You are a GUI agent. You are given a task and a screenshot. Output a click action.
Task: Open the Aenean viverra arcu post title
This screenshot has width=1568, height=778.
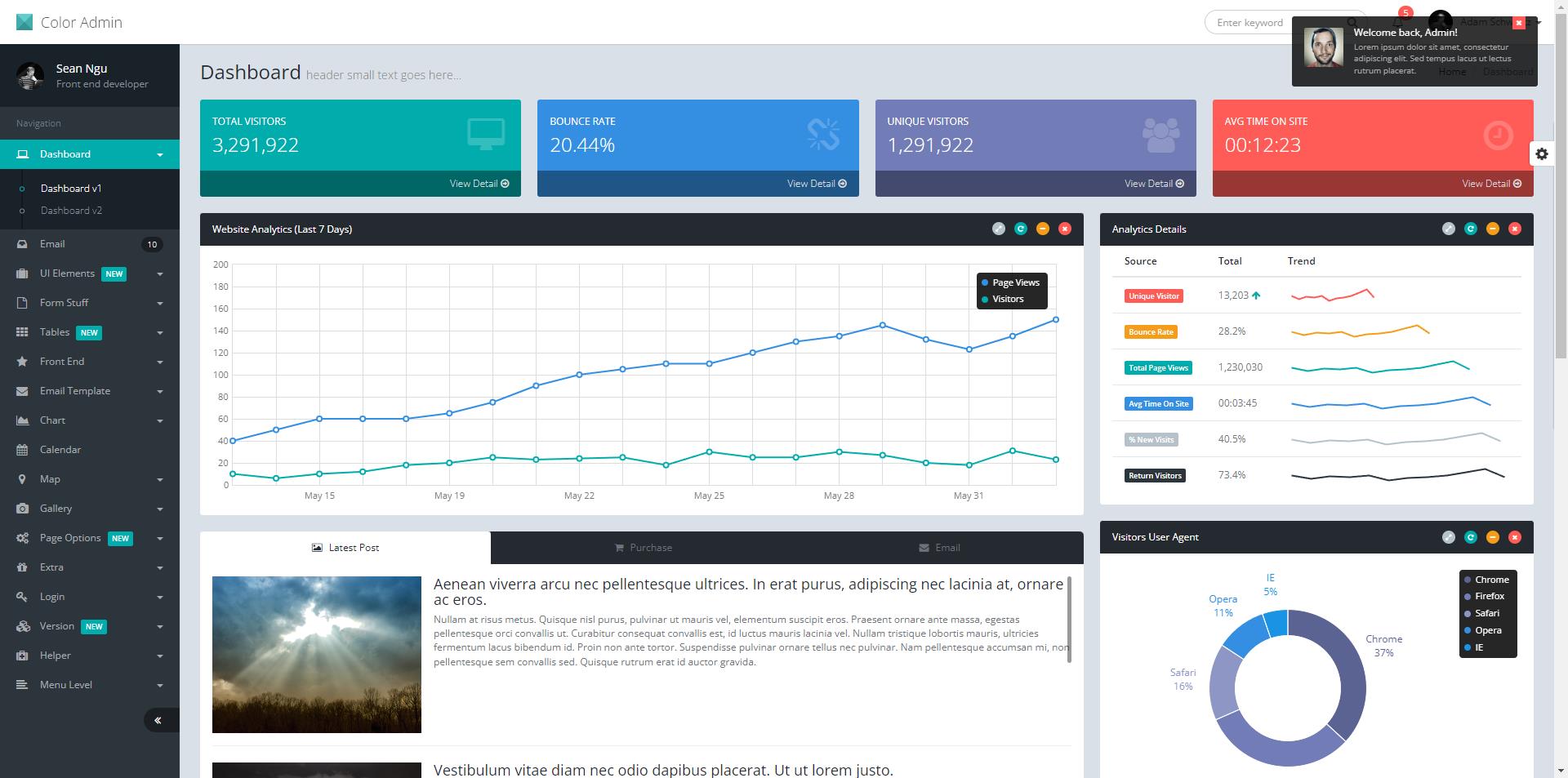click(748, 592)
